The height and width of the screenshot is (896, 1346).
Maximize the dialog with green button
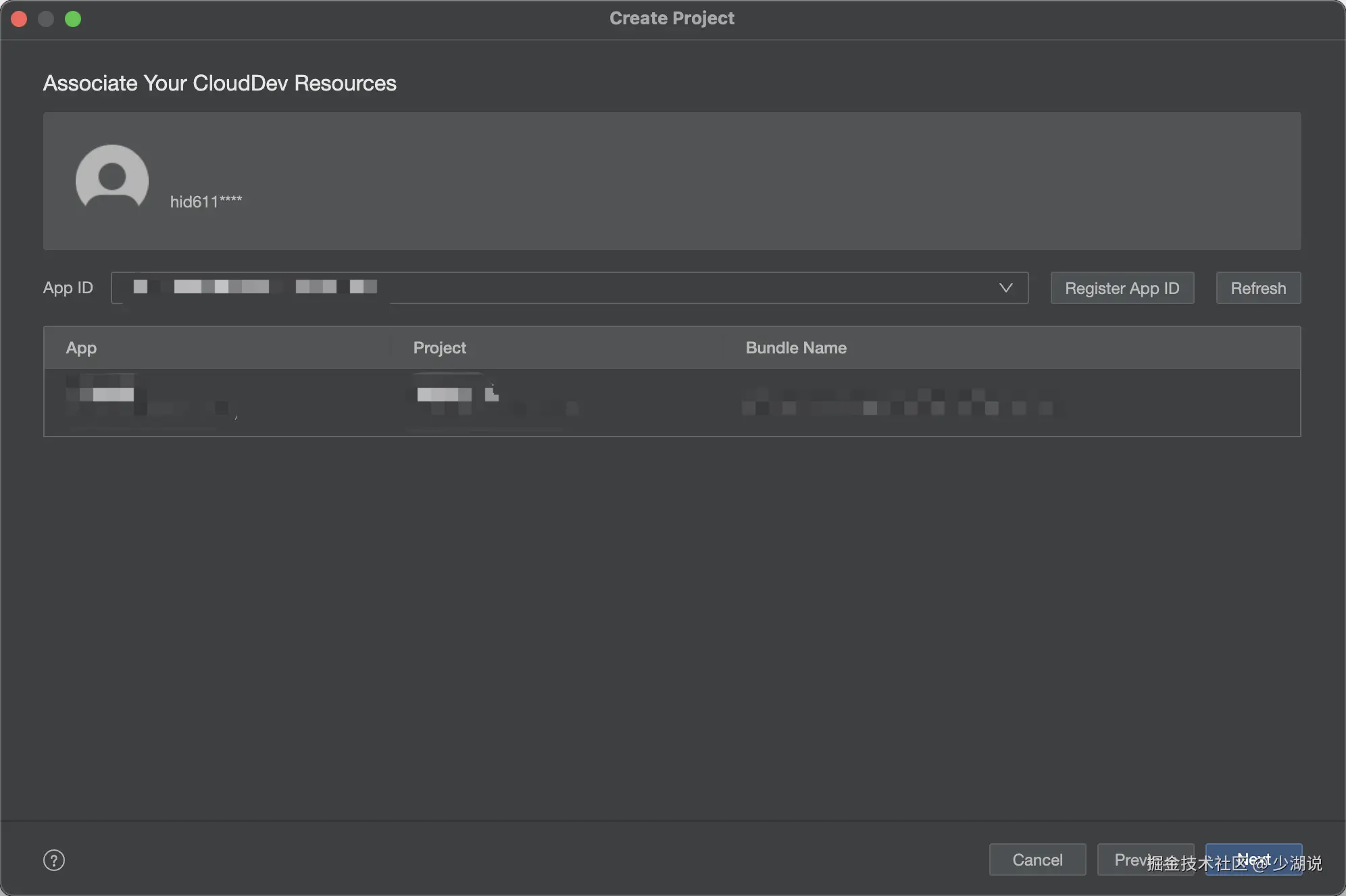coord(73,19)
